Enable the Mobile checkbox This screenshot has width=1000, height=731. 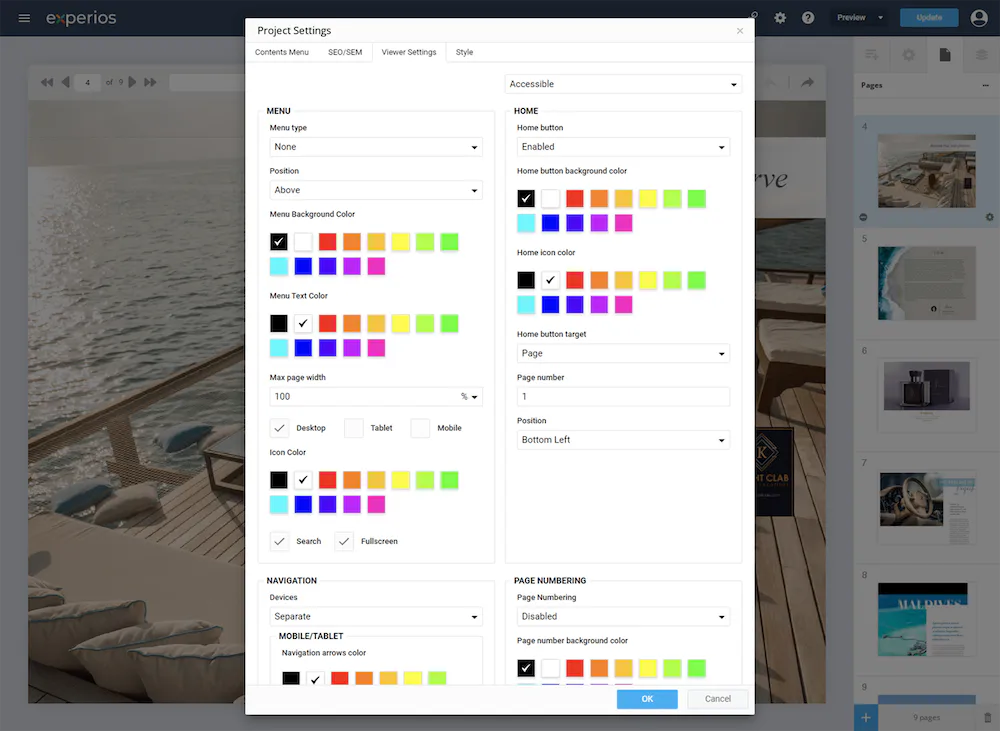(x=420, y=428)
